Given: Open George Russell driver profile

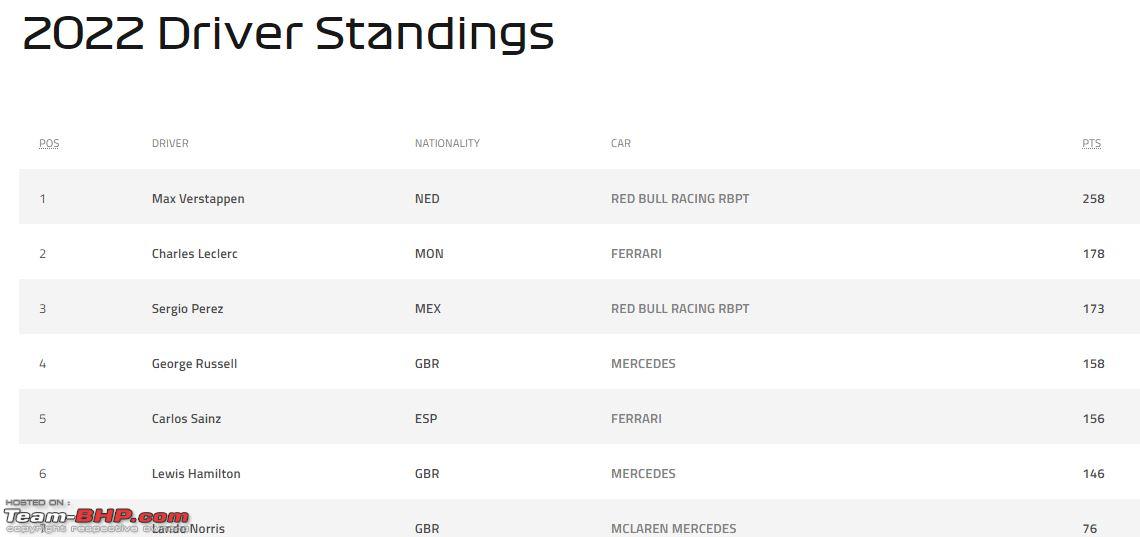Looking at the screenshot, I should (194, 363).
